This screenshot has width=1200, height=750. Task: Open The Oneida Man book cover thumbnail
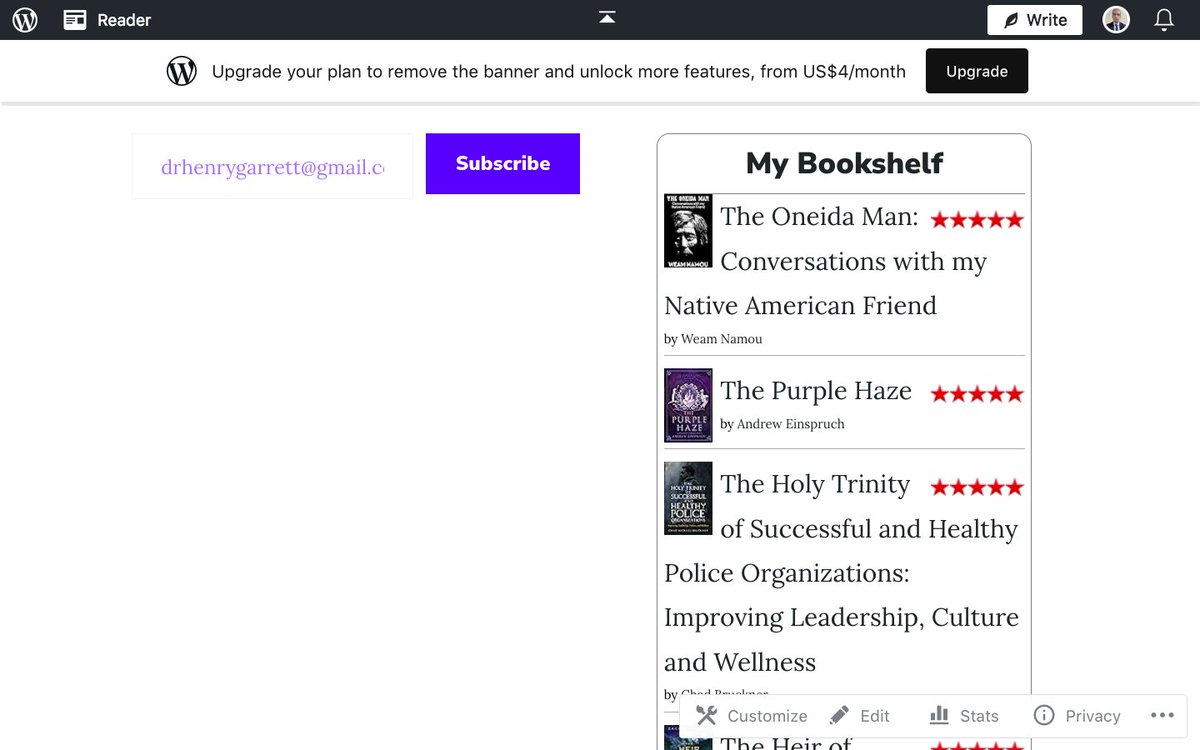coord(688,231)
